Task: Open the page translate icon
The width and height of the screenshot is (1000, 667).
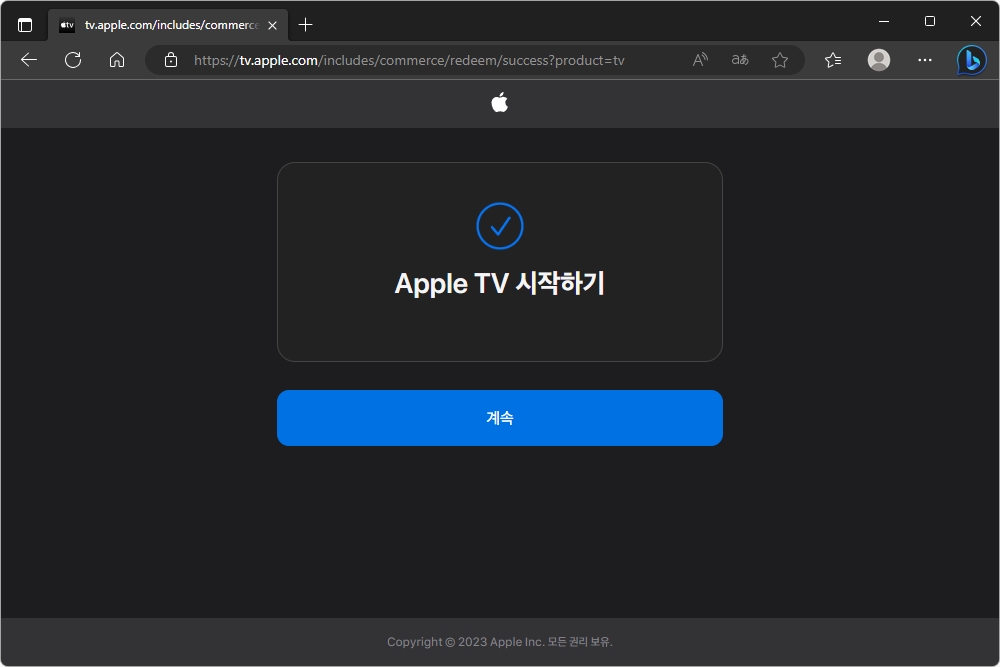Action: click(740, 60)
